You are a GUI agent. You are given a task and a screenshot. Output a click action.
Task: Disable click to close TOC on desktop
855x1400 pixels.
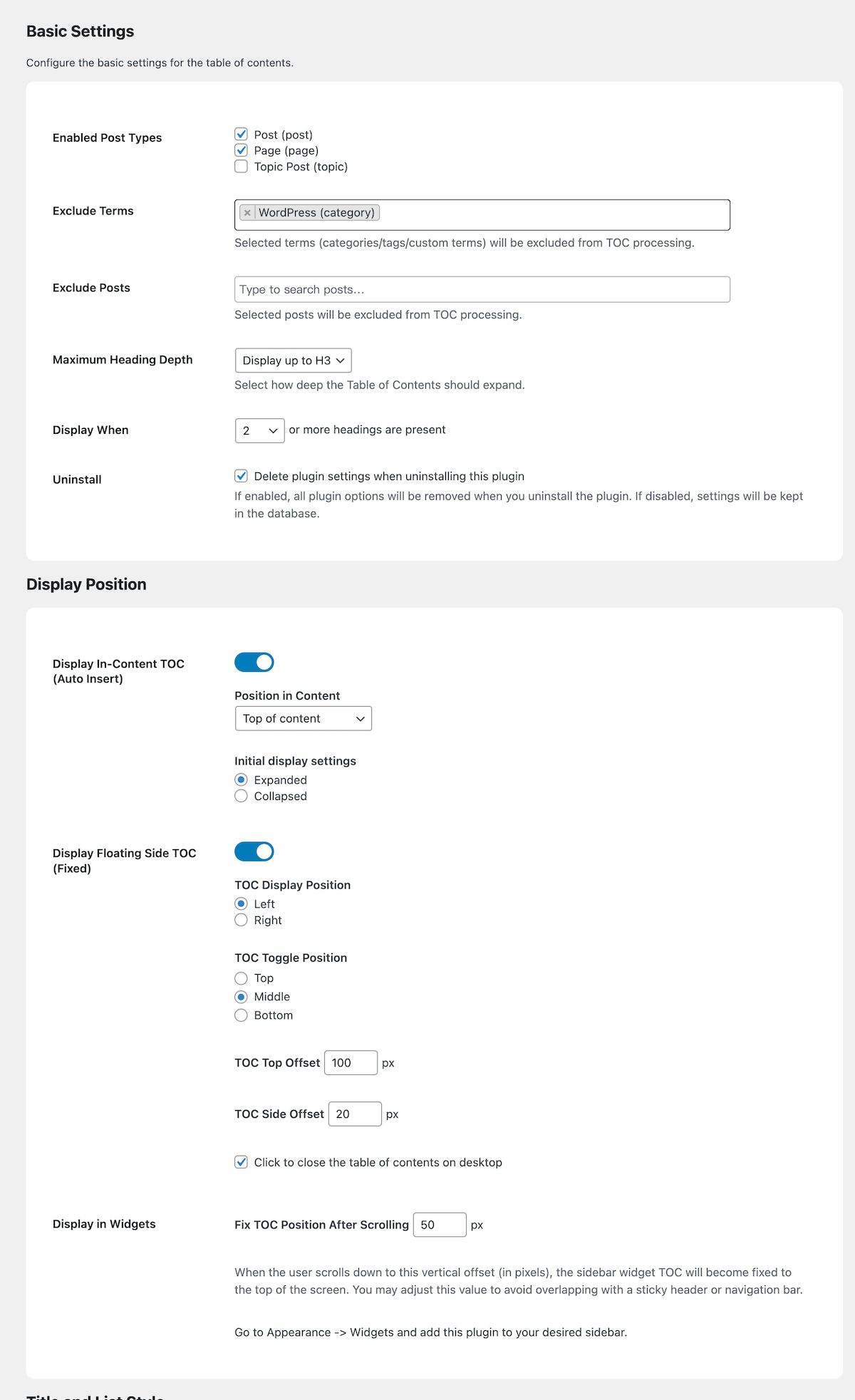pyautogui.click(x=241, y=1162)
